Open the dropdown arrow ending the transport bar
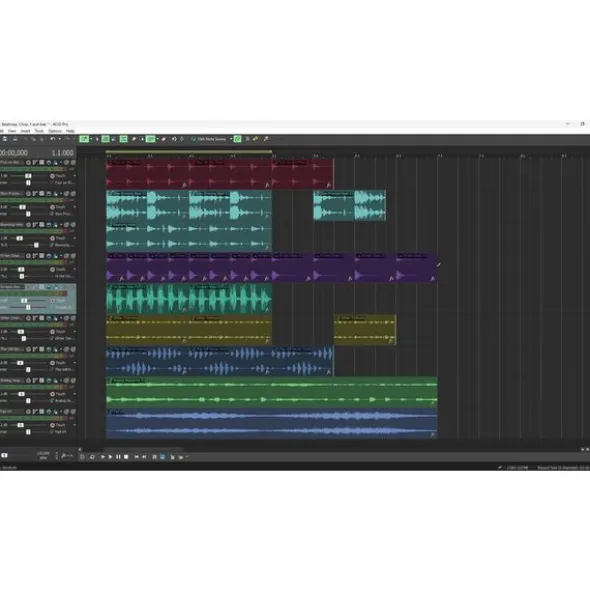Image resolution: width=590 pixels, height=591 pixels. coord(187,457)
